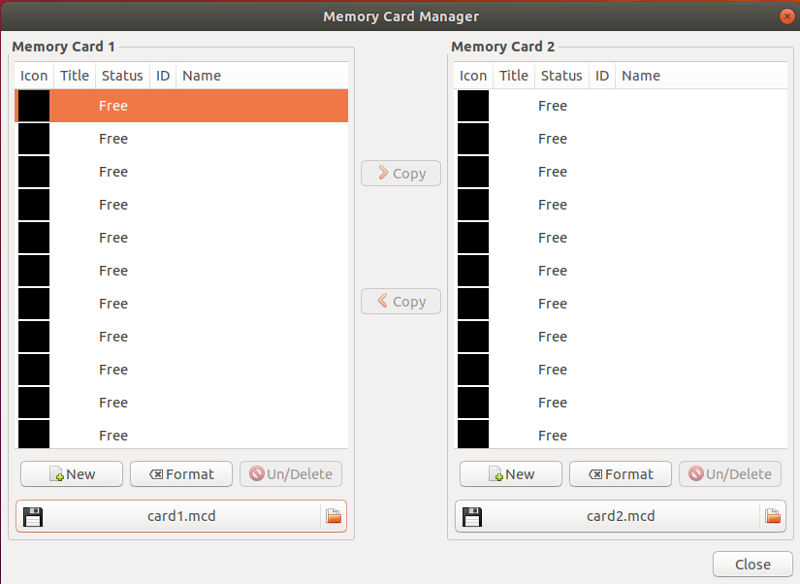Click the right-arrow Copy icon between the cards
This screenshot has height=584, width=800.
click(385, 173)
